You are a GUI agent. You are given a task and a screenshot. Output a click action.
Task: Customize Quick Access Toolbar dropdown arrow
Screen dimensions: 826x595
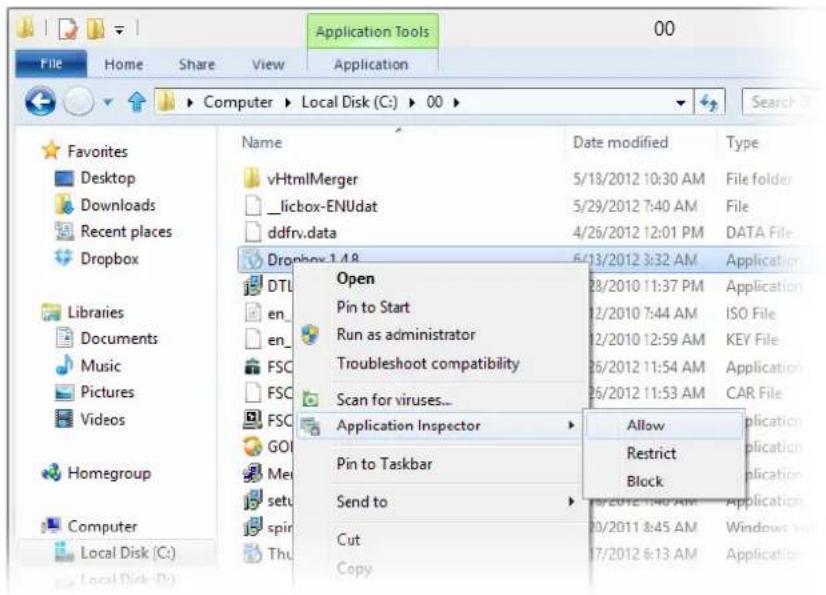click(120, 31)
